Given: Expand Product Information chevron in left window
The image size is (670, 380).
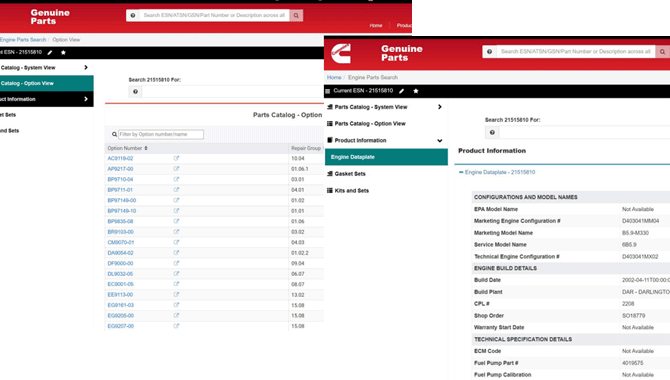Looking at the screenshot, I should [x=86, y=99].
